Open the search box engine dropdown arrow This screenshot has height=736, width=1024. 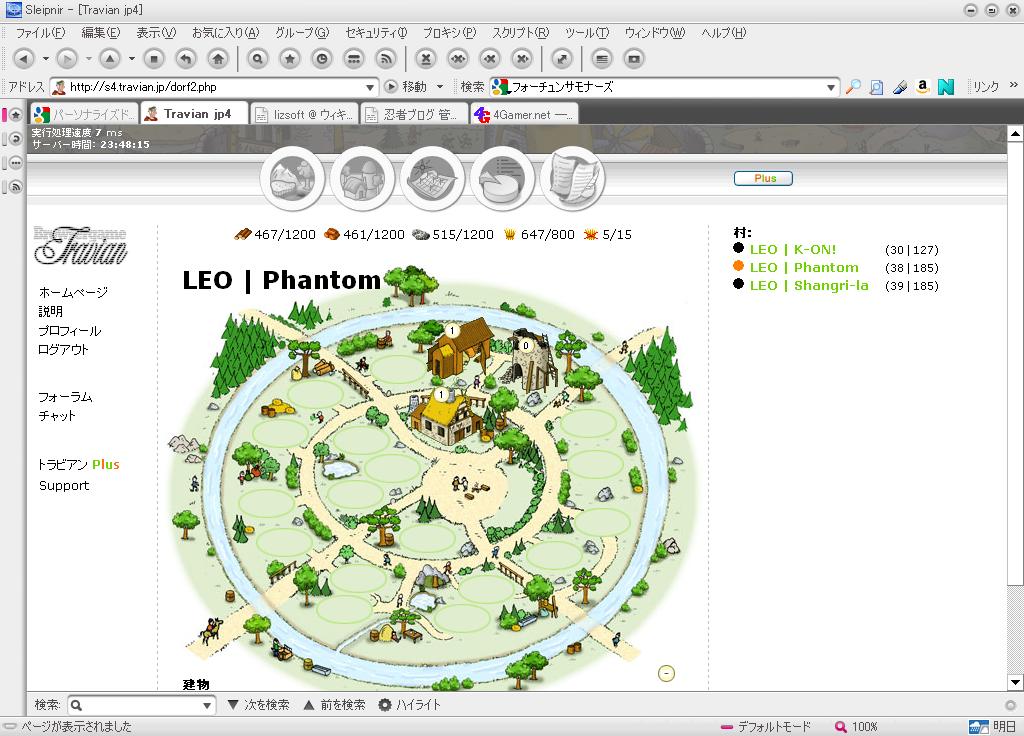pos(831,87)
